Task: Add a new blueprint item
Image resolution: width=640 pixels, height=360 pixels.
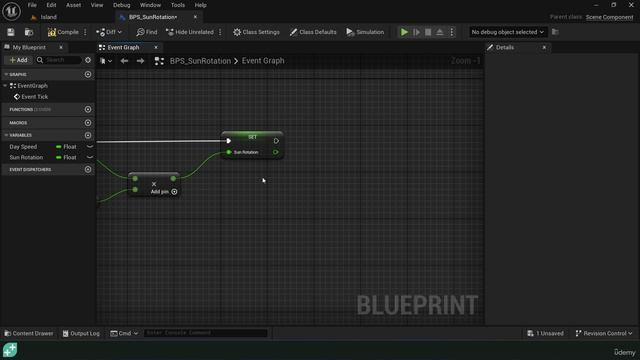Action: (x=18, y=60)
